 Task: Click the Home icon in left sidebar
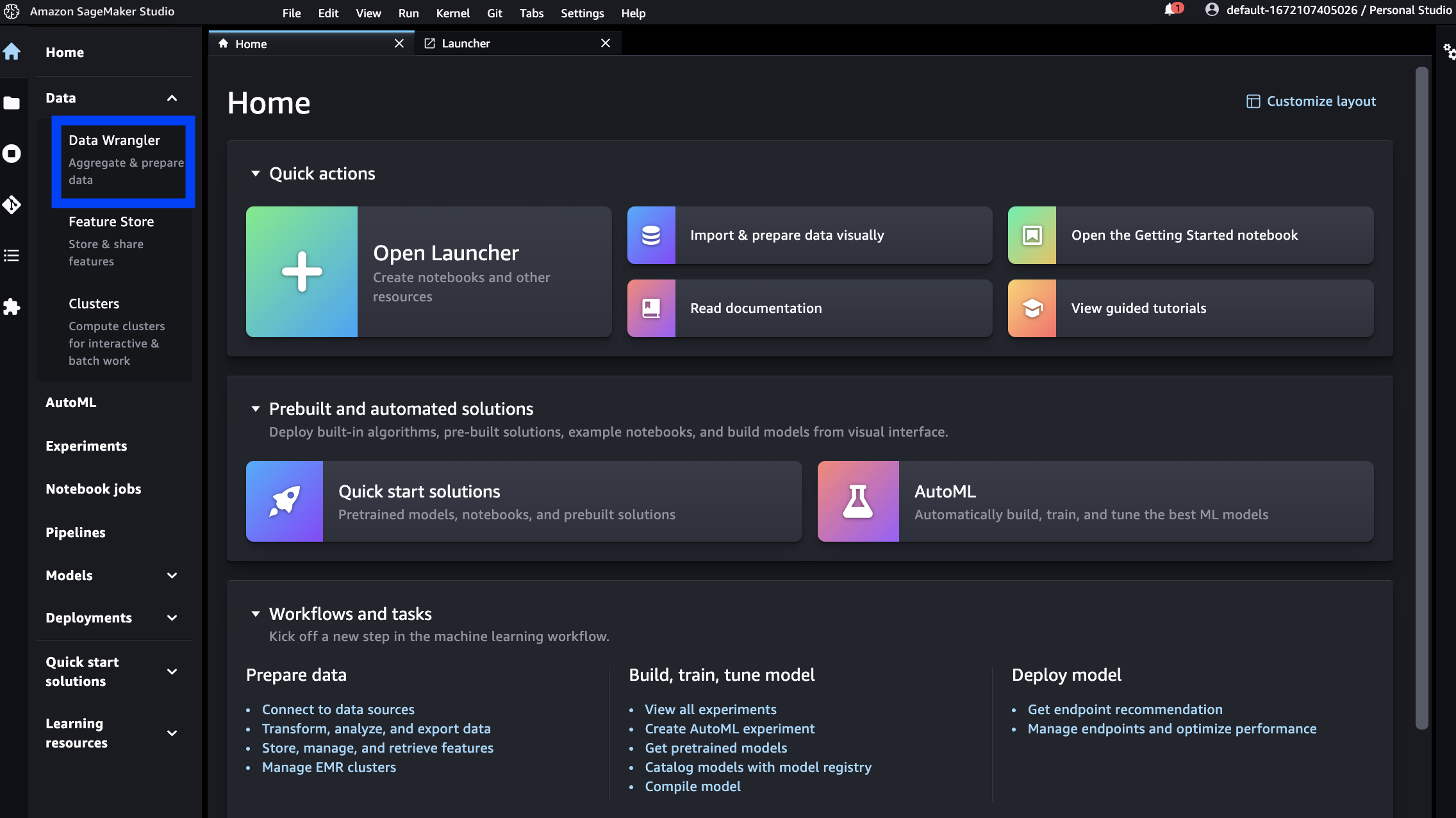tap(12, 52)
